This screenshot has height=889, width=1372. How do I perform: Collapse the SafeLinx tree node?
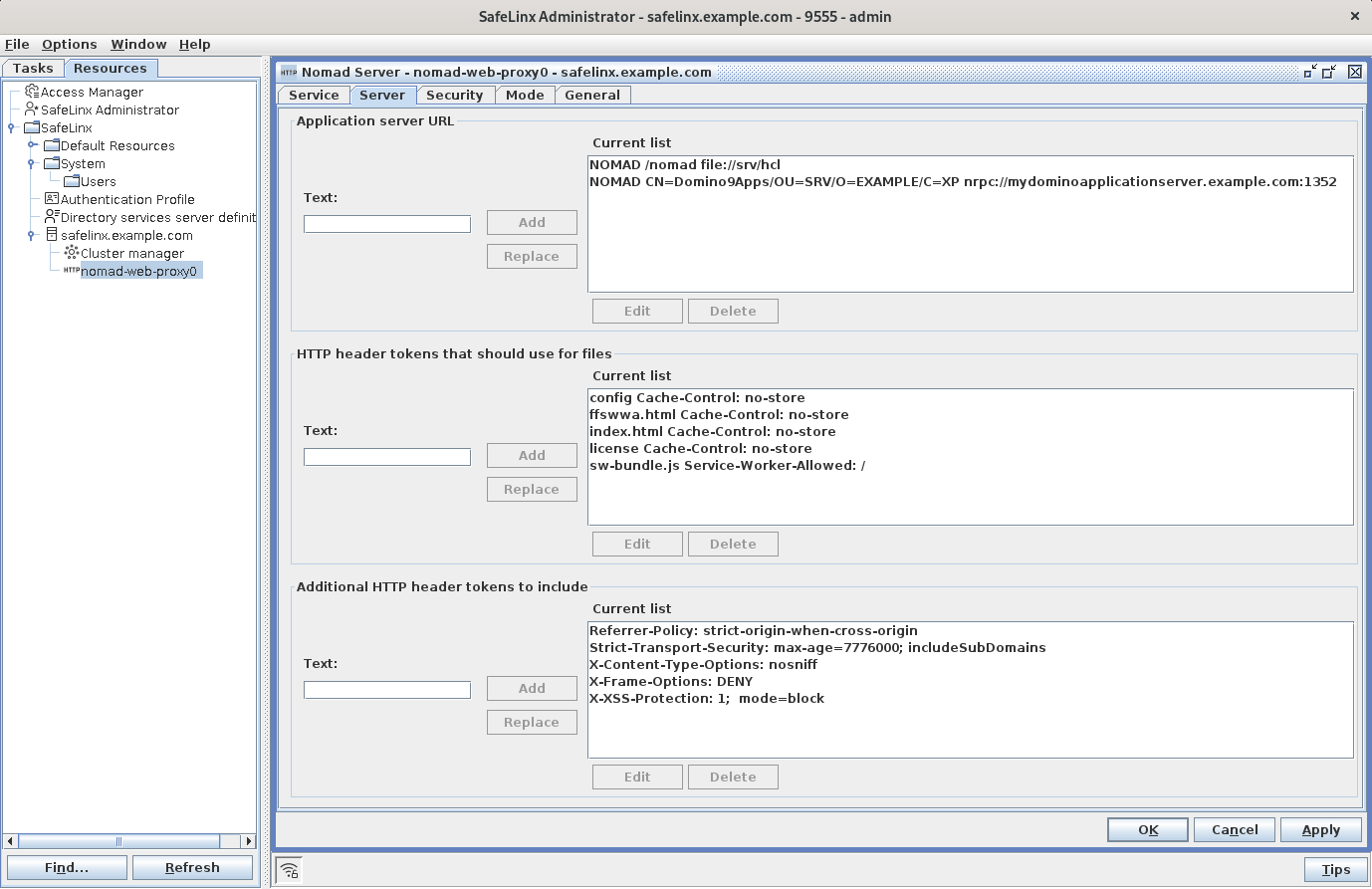[x=11, y=127]
